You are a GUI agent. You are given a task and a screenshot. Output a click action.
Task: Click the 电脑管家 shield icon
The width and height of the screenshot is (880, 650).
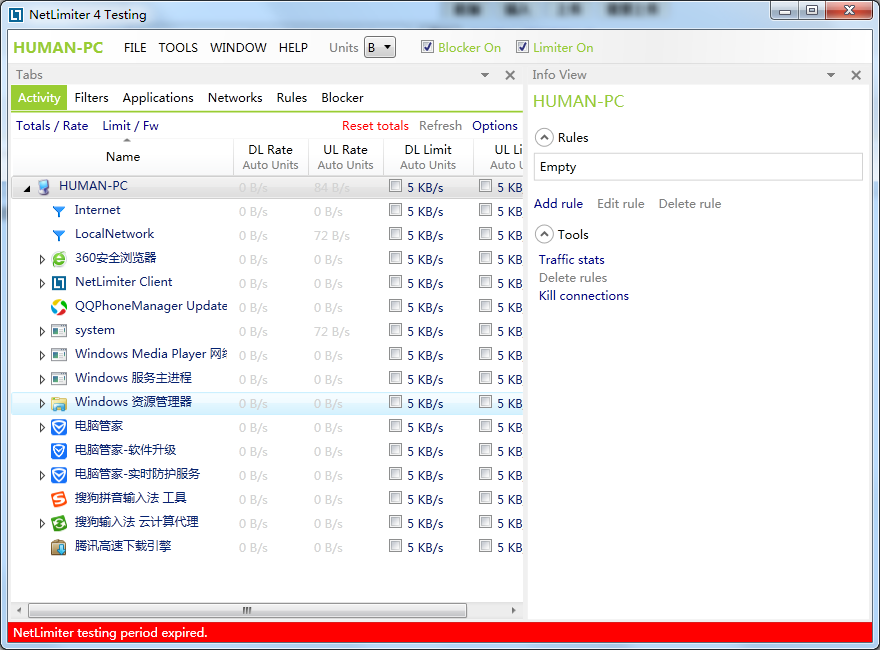(x=59, y=427)
